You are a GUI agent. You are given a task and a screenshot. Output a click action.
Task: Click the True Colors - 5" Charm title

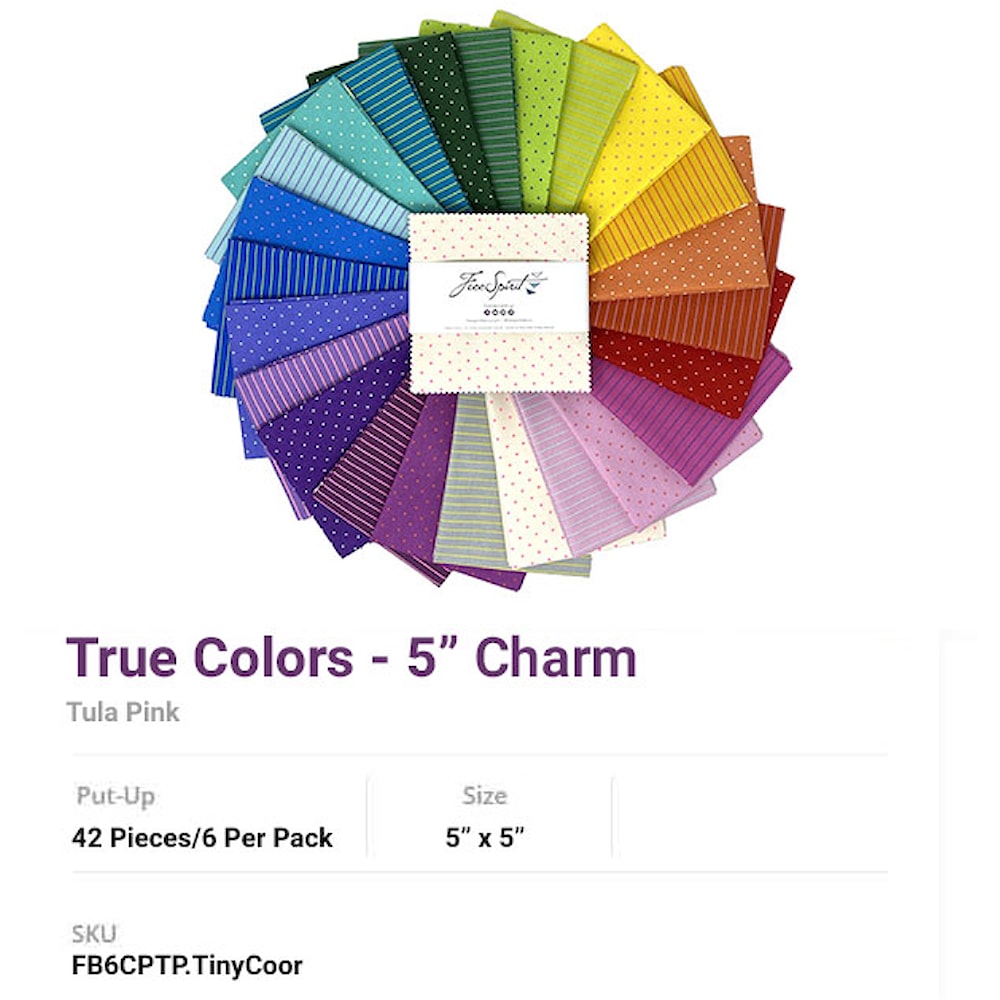(351, 657)
